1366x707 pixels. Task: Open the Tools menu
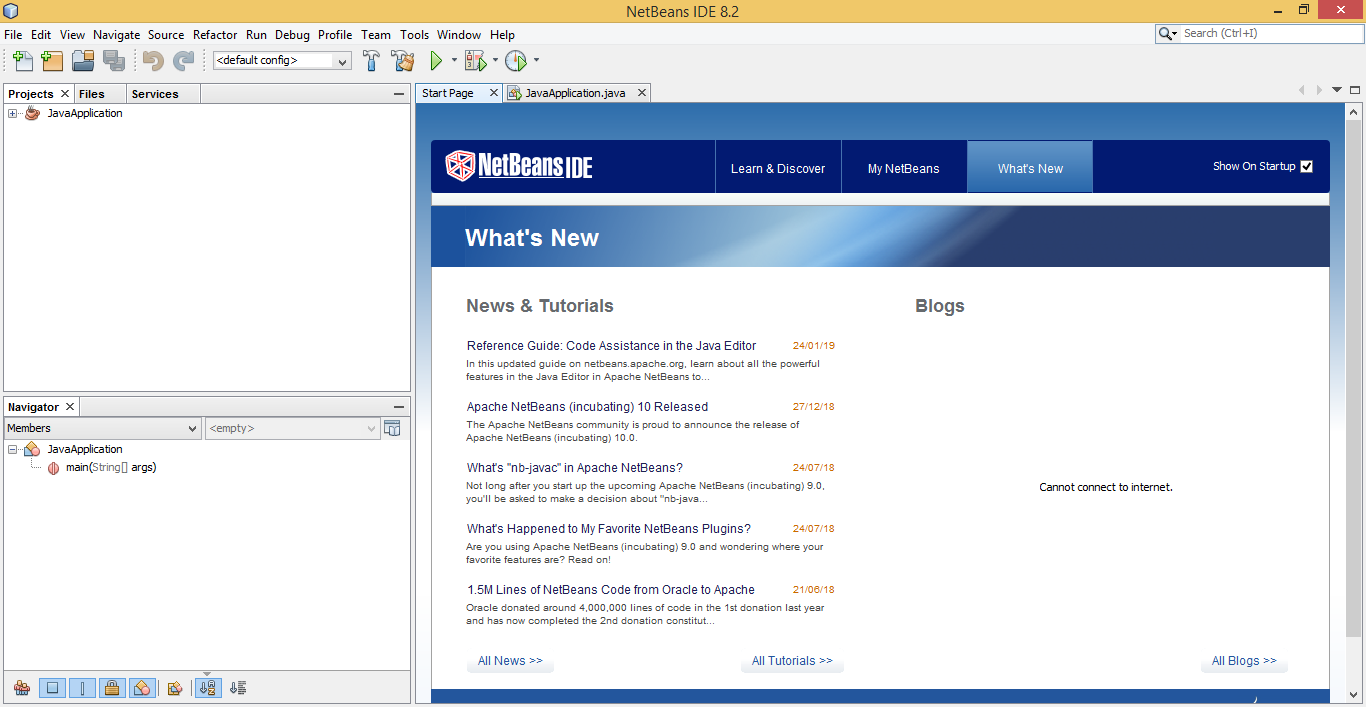pos(414,34)
